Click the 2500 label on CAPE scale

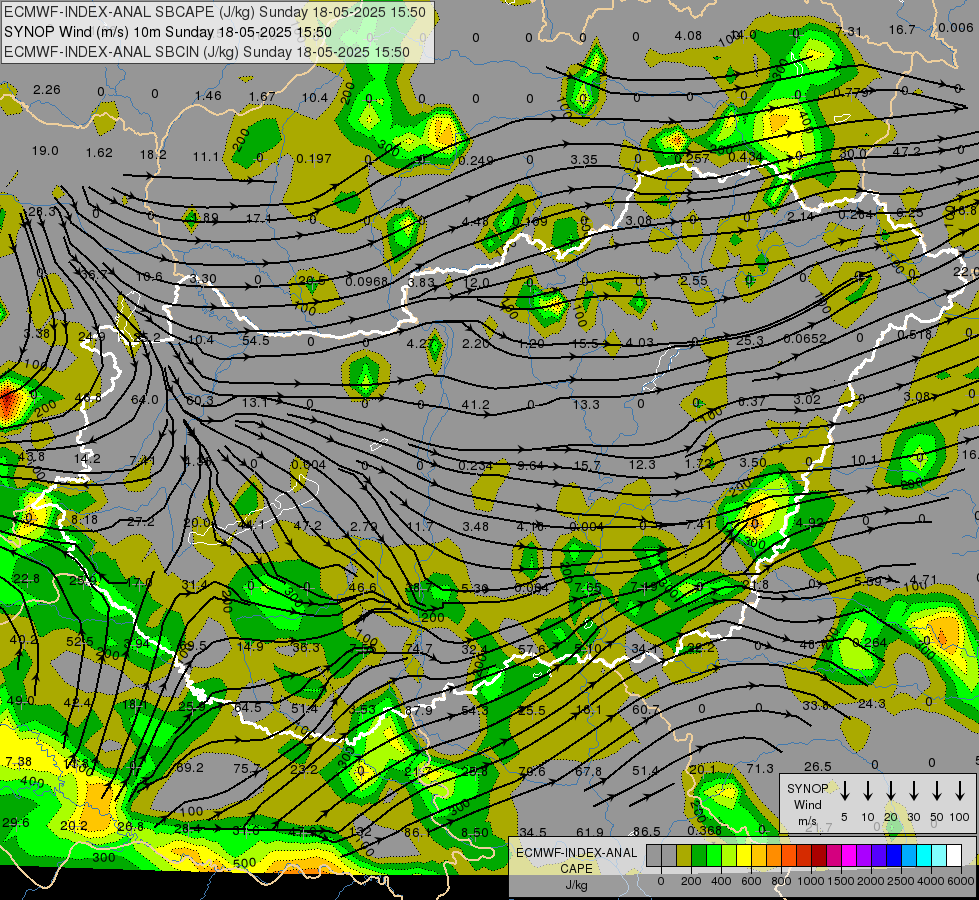[x=900, y=881]
